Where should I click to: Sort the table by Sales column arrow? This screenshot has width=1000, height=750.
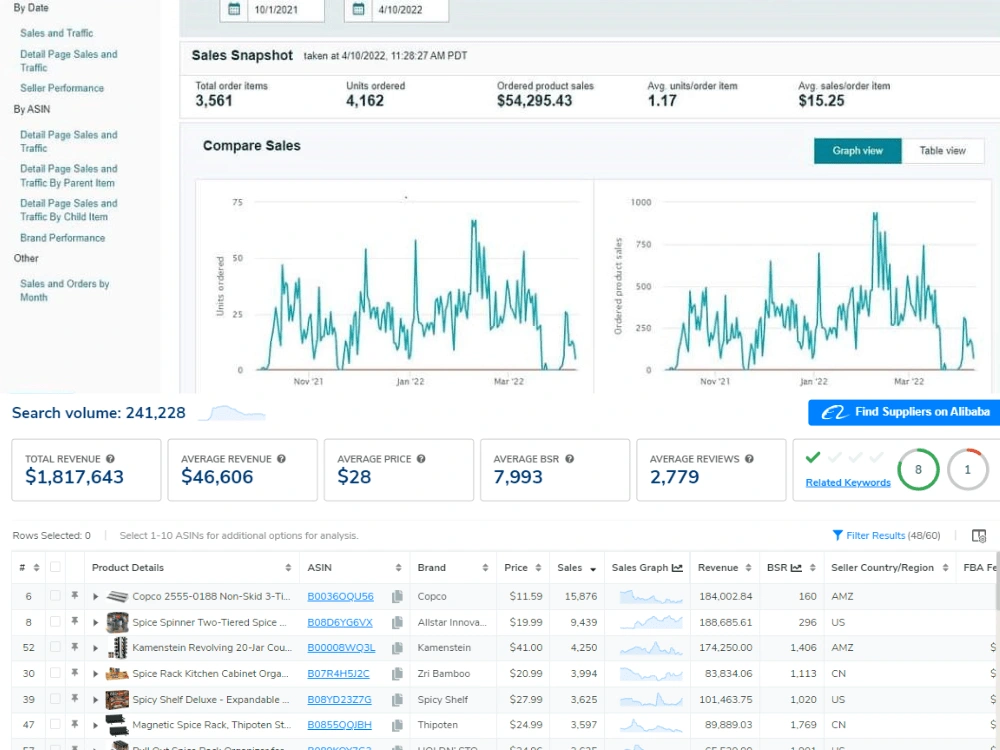pyautogui.click(x=593, y=568)
